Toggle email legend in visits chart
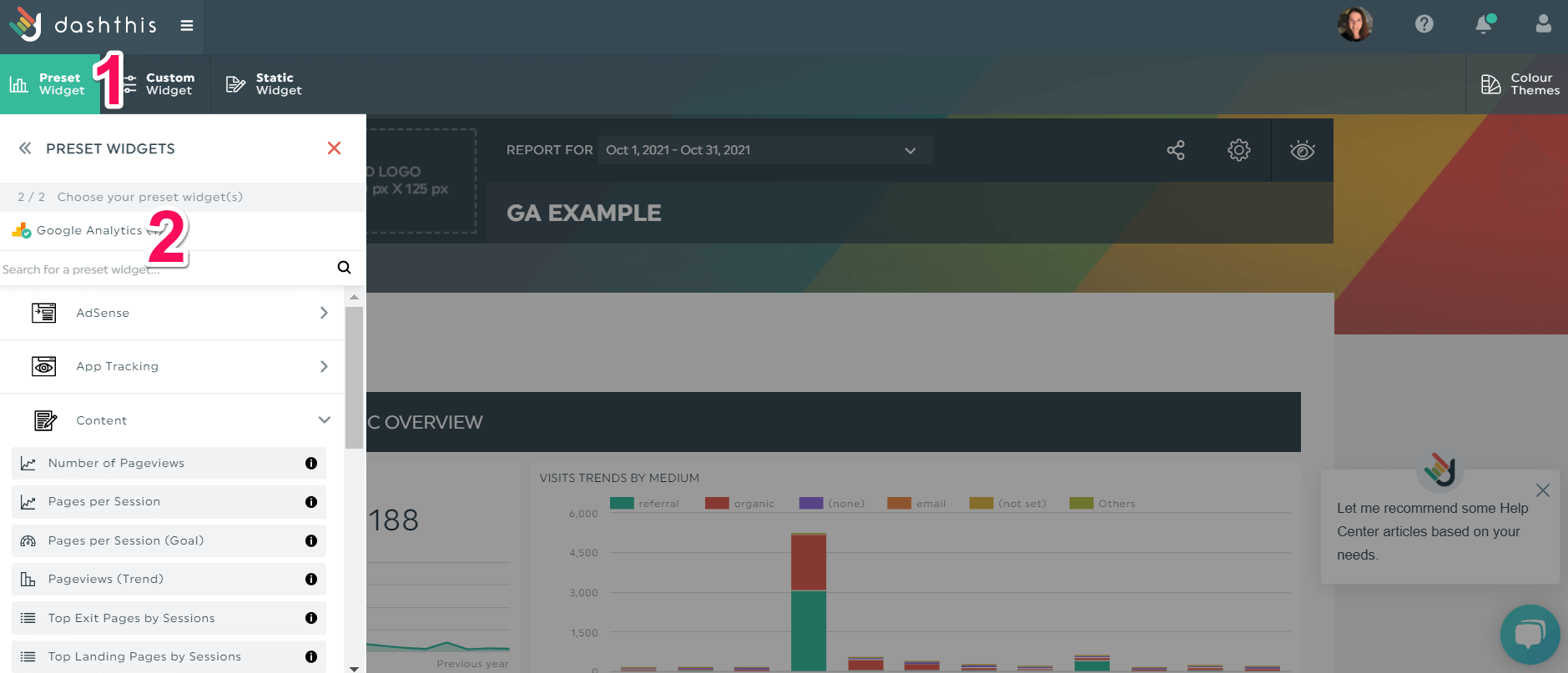 916,503
